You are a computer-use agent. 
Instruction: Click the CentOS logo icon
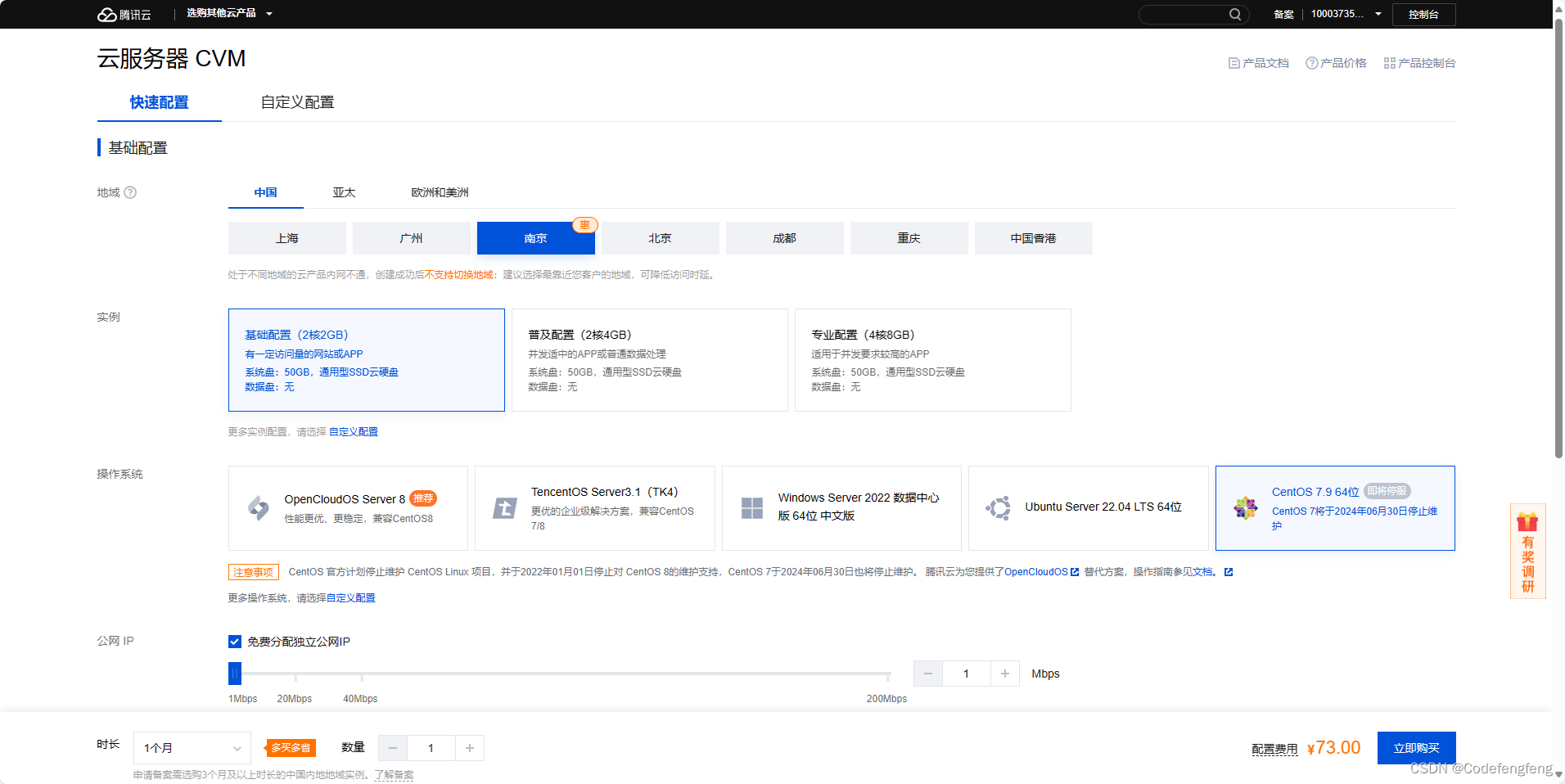[1246, 508]
